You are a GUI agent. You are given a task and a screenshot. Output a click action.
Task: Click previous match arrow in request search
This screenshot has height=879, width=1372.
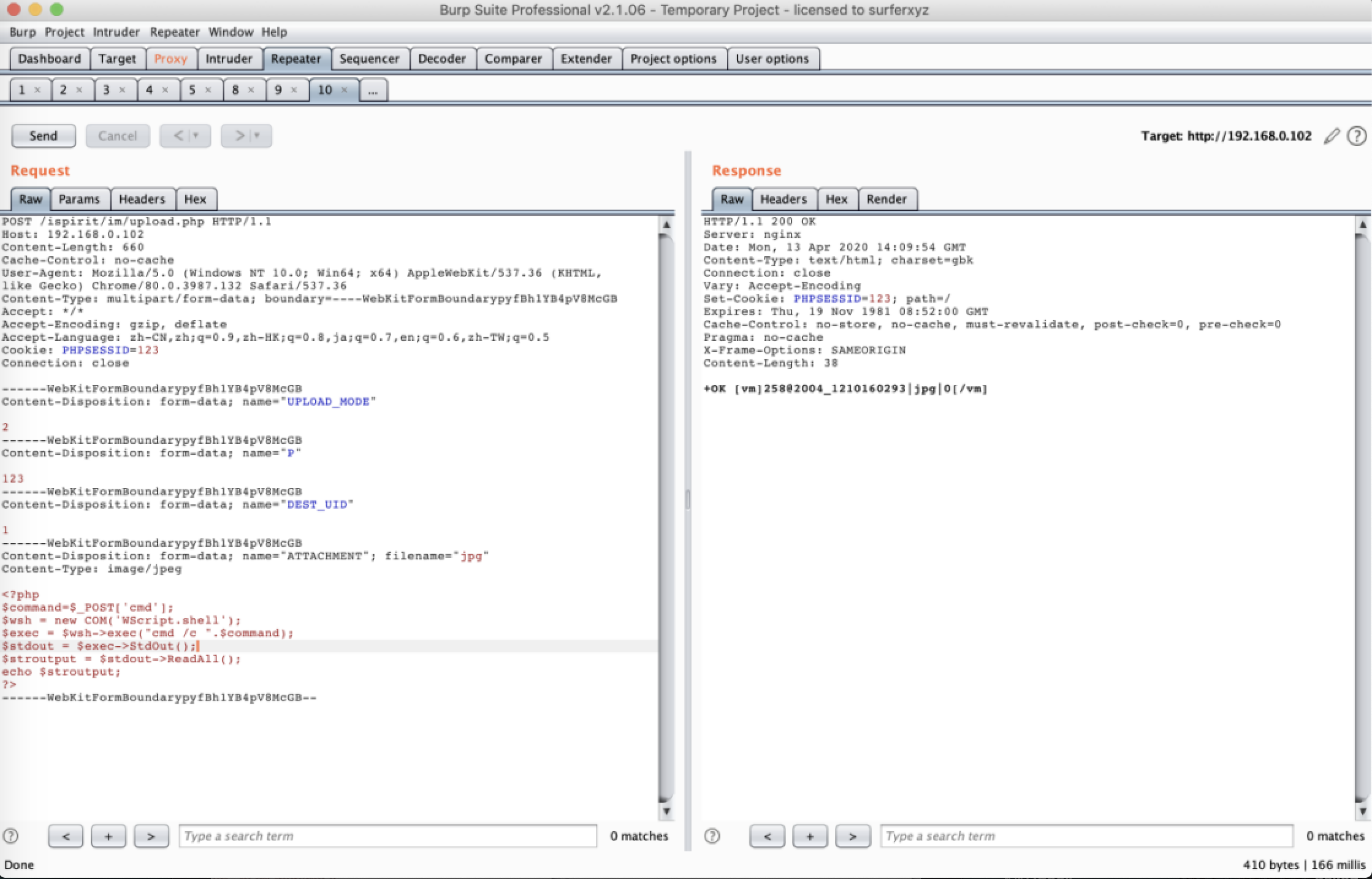pos(66,836)
